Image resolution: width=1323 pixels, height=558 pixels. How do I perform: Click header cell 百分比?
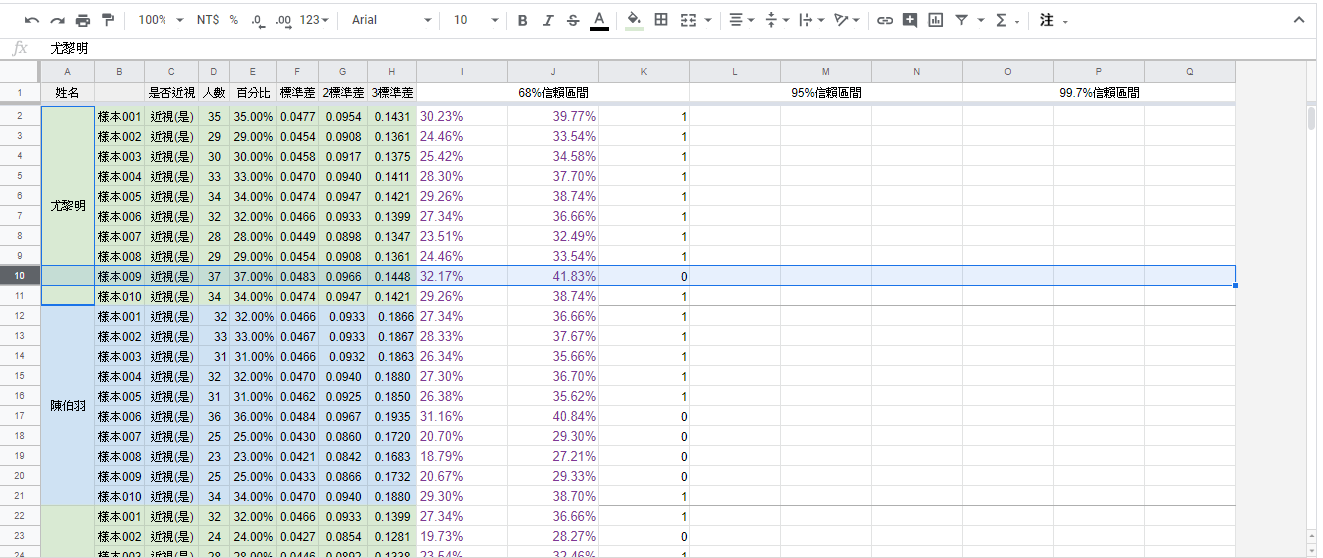(252, 92)
